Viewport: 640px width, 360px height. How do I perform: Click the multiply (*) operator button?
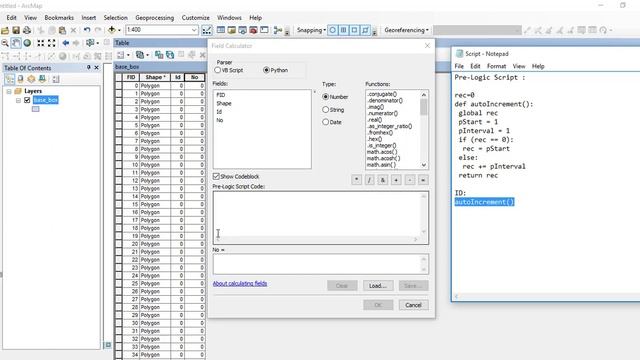[356, 180]
